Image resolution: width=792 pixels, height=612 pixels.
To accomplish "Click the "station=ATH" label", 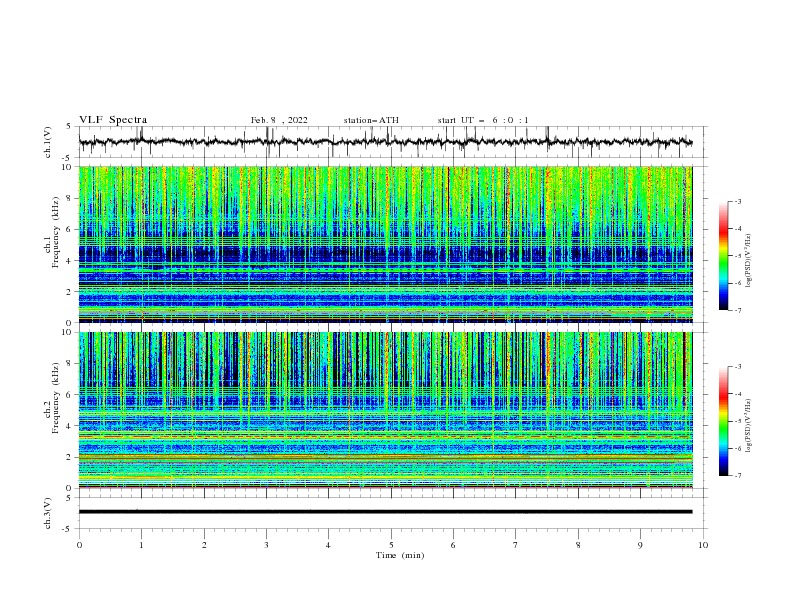I will point(371,120).
